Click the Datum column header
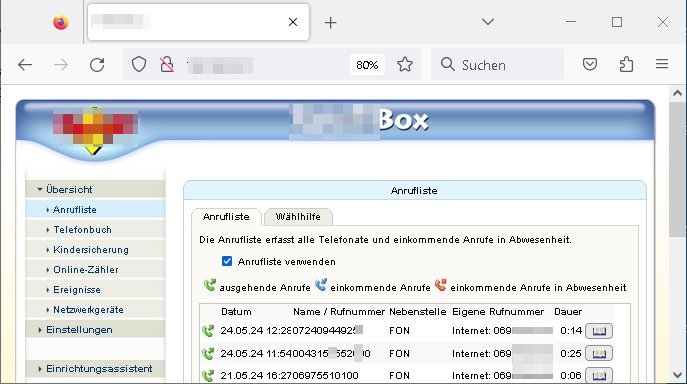 236,312
